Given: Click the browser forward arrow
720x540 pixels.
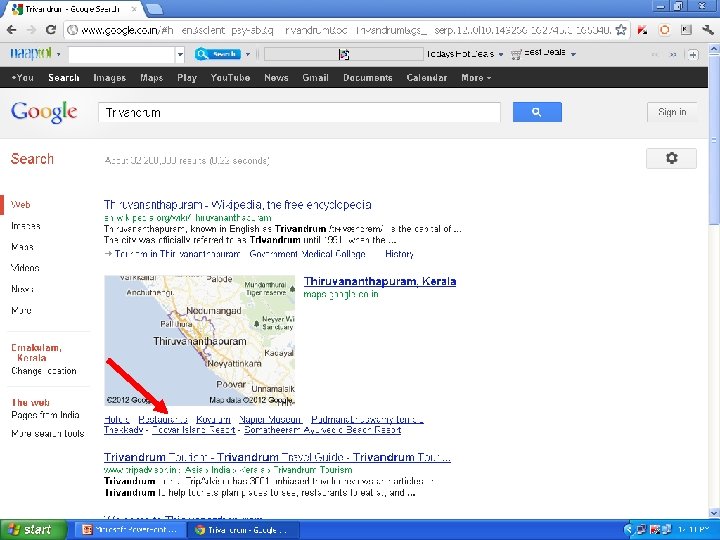Looking at the screenshot, I should point(31,30).
